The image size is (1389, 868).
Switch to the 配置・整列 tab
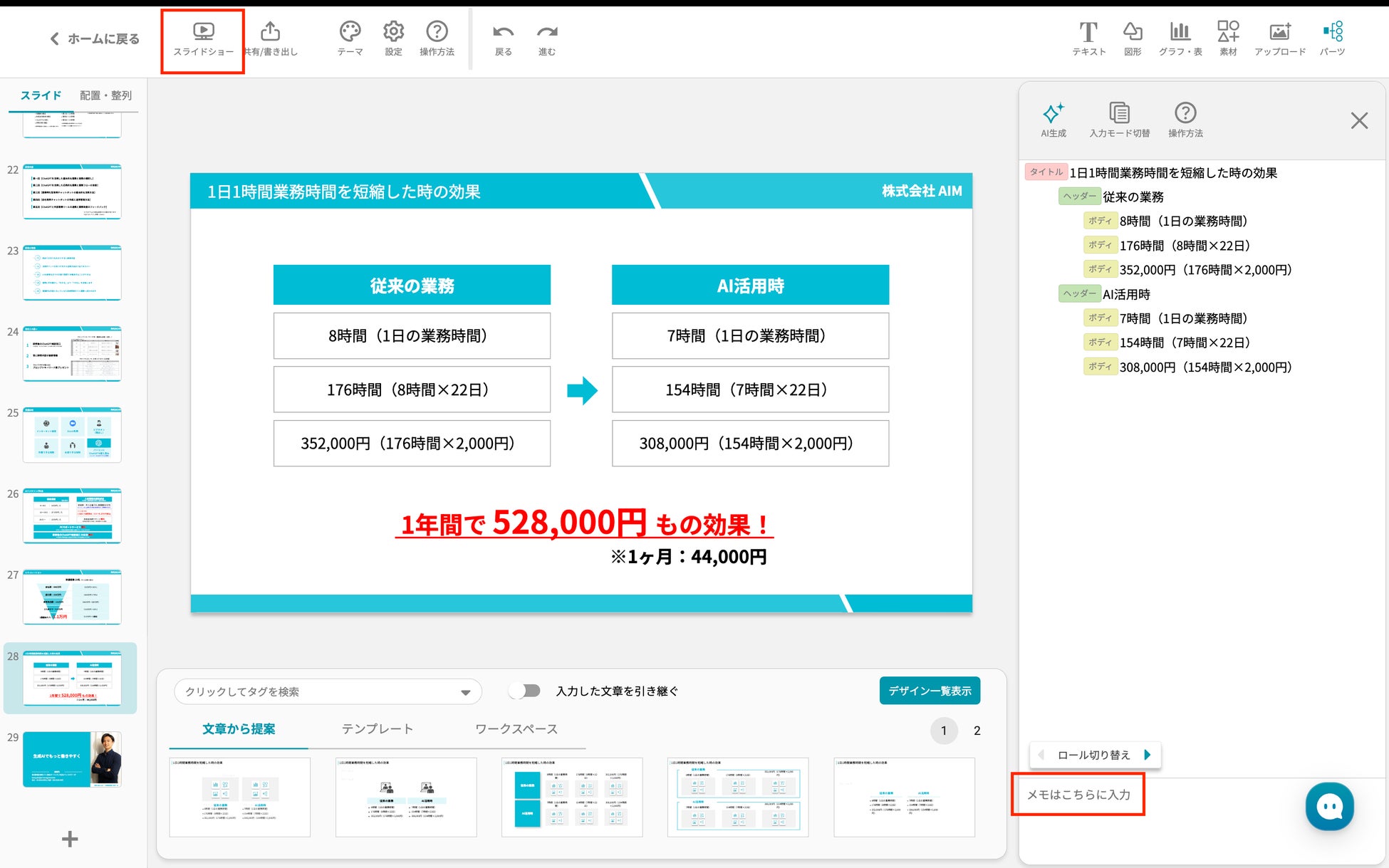pyautogui.click(x=105, y=95)
